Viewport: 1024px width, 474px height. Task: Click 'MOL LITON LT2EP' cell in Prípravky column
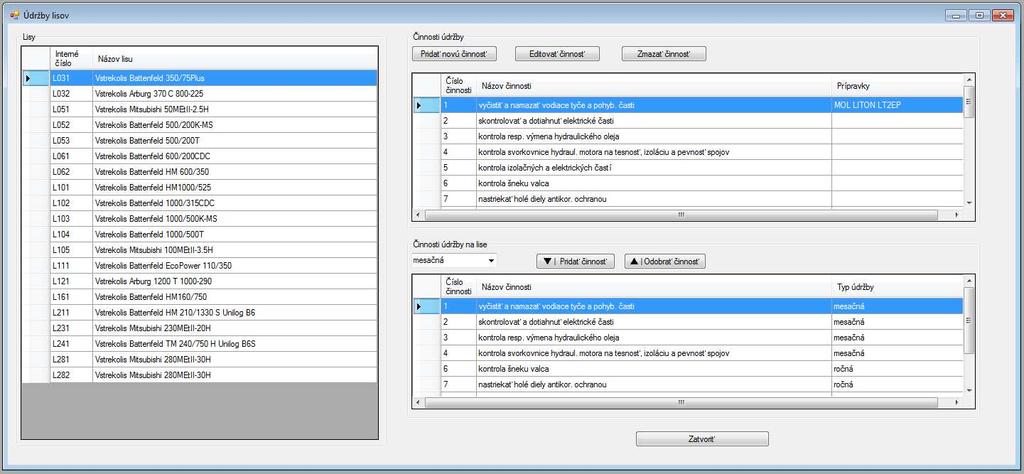coord(897,105)
